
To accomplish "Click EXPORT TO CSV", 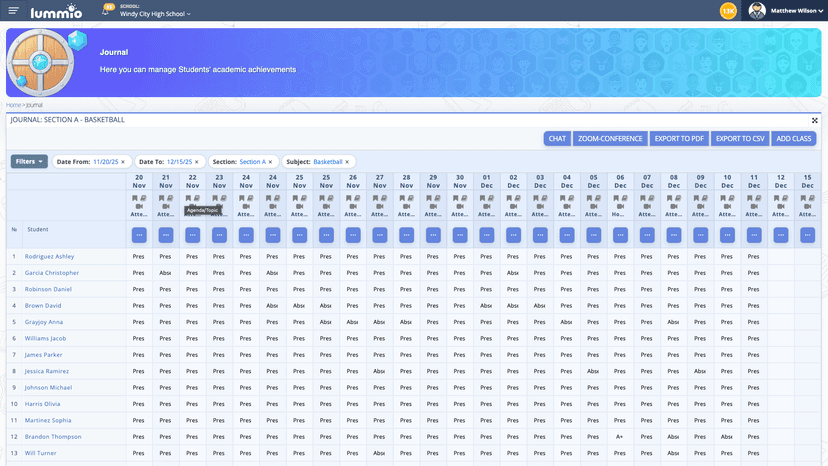I will (x=740, y=139).
